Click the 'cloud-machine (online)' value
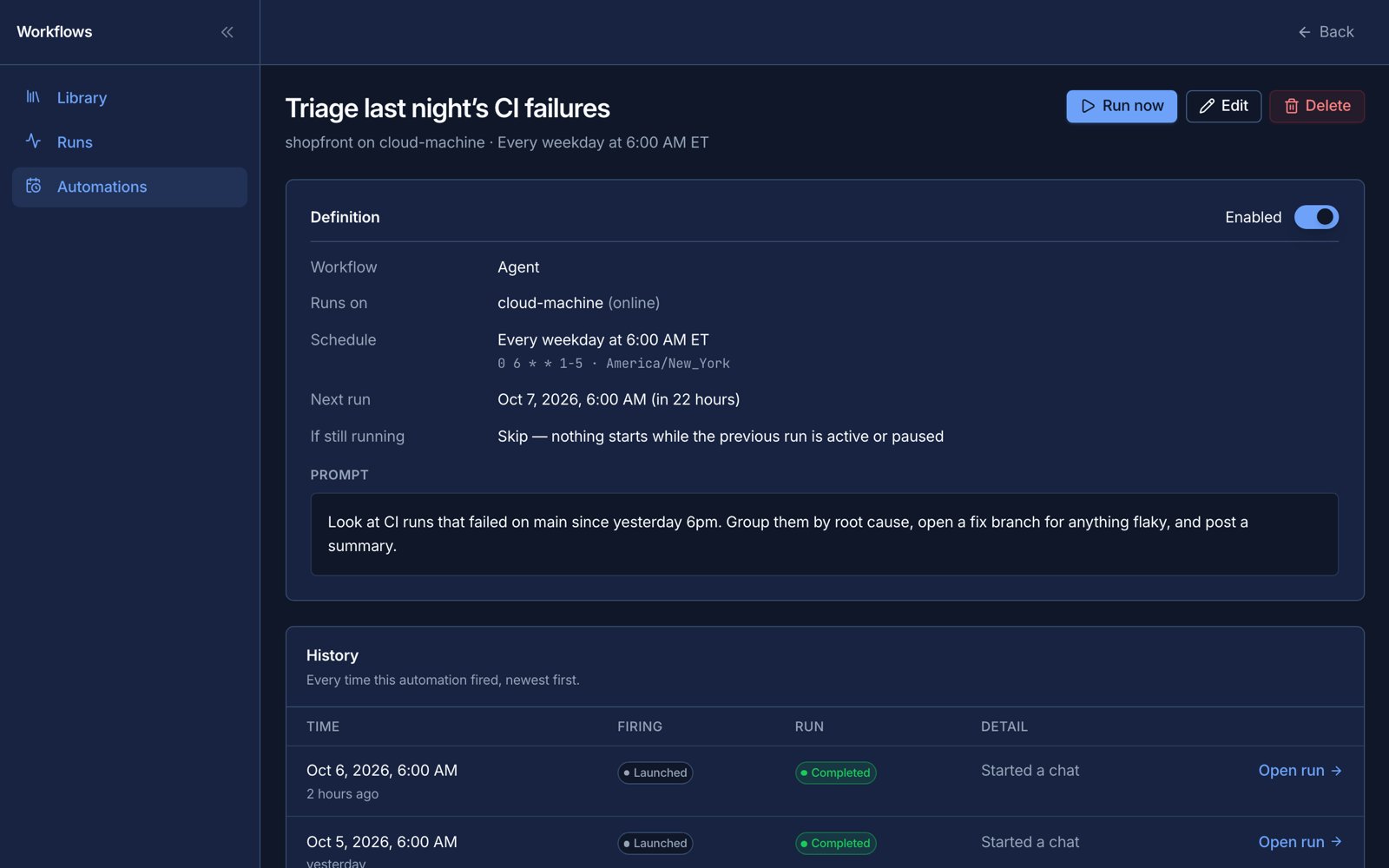The height and width of the screenshot is (868, 1389). pos(578,303)
